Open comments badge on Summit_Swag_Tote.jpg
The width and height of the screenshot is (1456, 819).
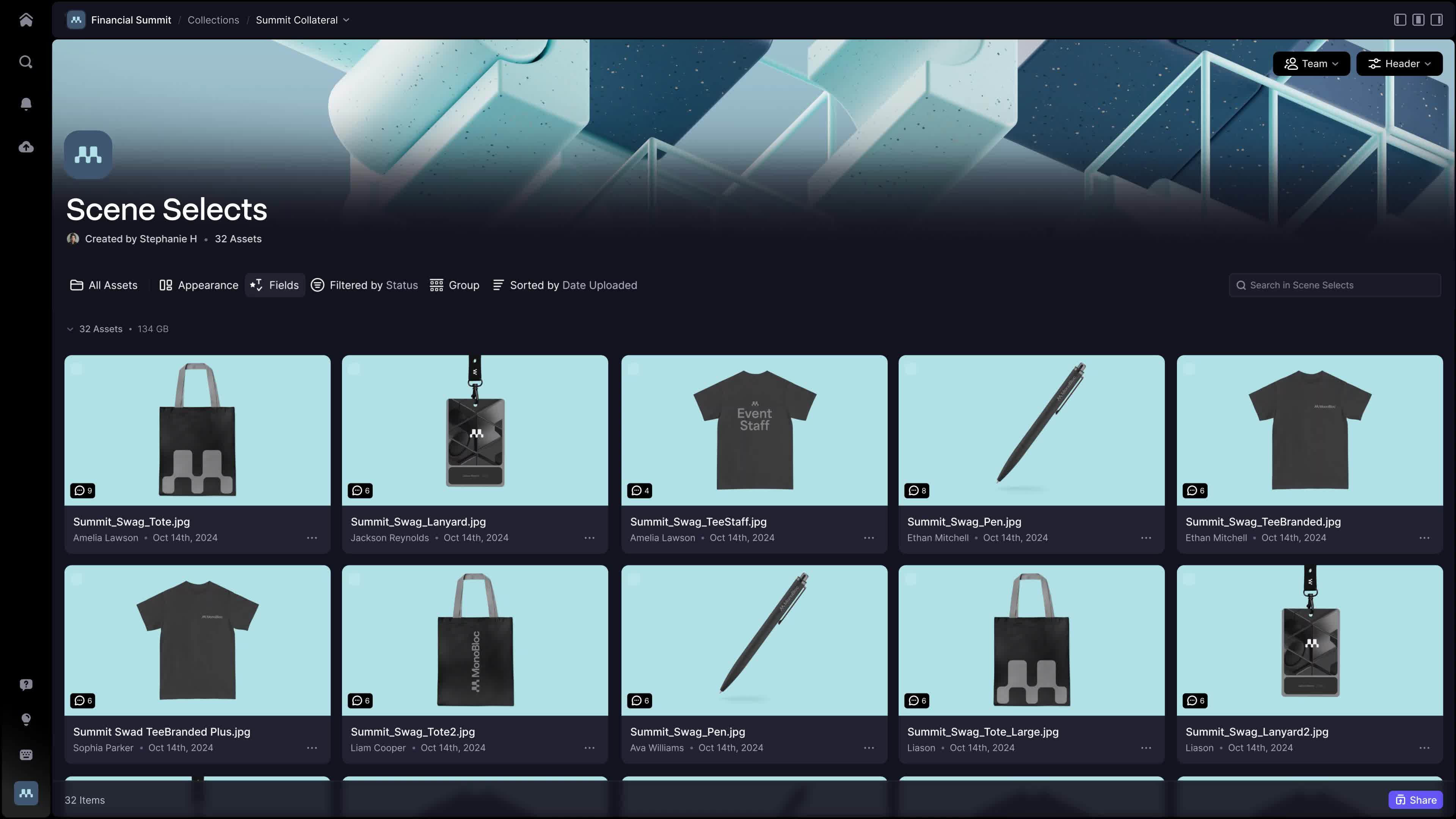point(83,491)
